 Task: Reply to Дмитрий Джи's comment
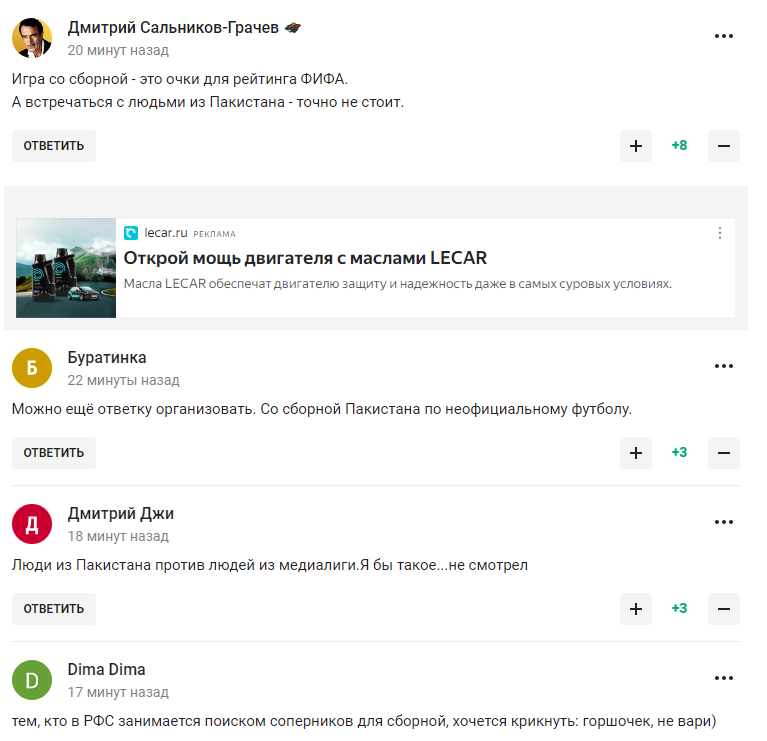pyautogui.click(x=54, y=609)
